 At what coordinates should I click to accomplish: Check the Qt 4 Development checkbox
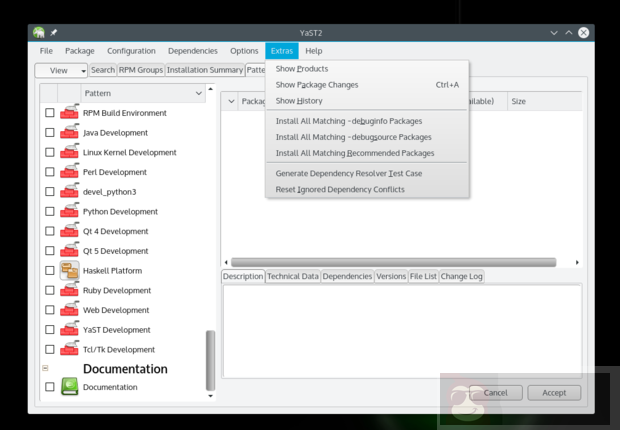coord(49,231)
